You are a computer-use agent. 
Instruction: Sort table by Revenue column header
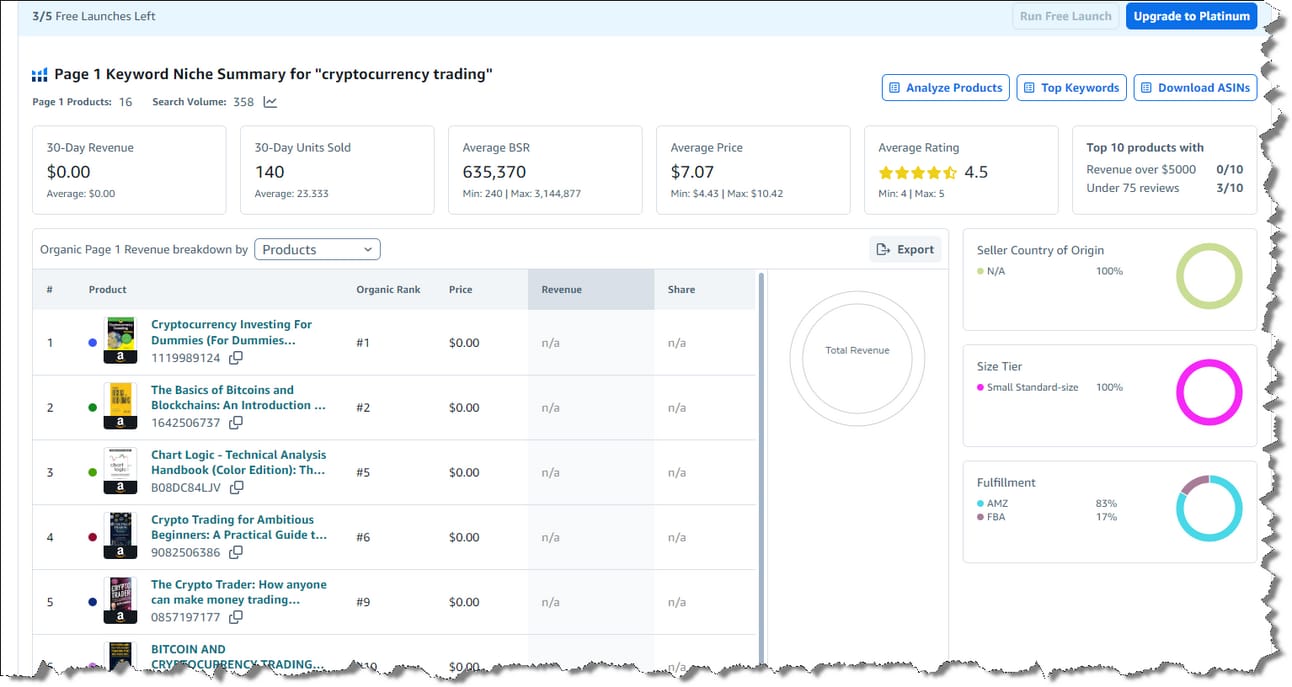[x=561, y=290]
